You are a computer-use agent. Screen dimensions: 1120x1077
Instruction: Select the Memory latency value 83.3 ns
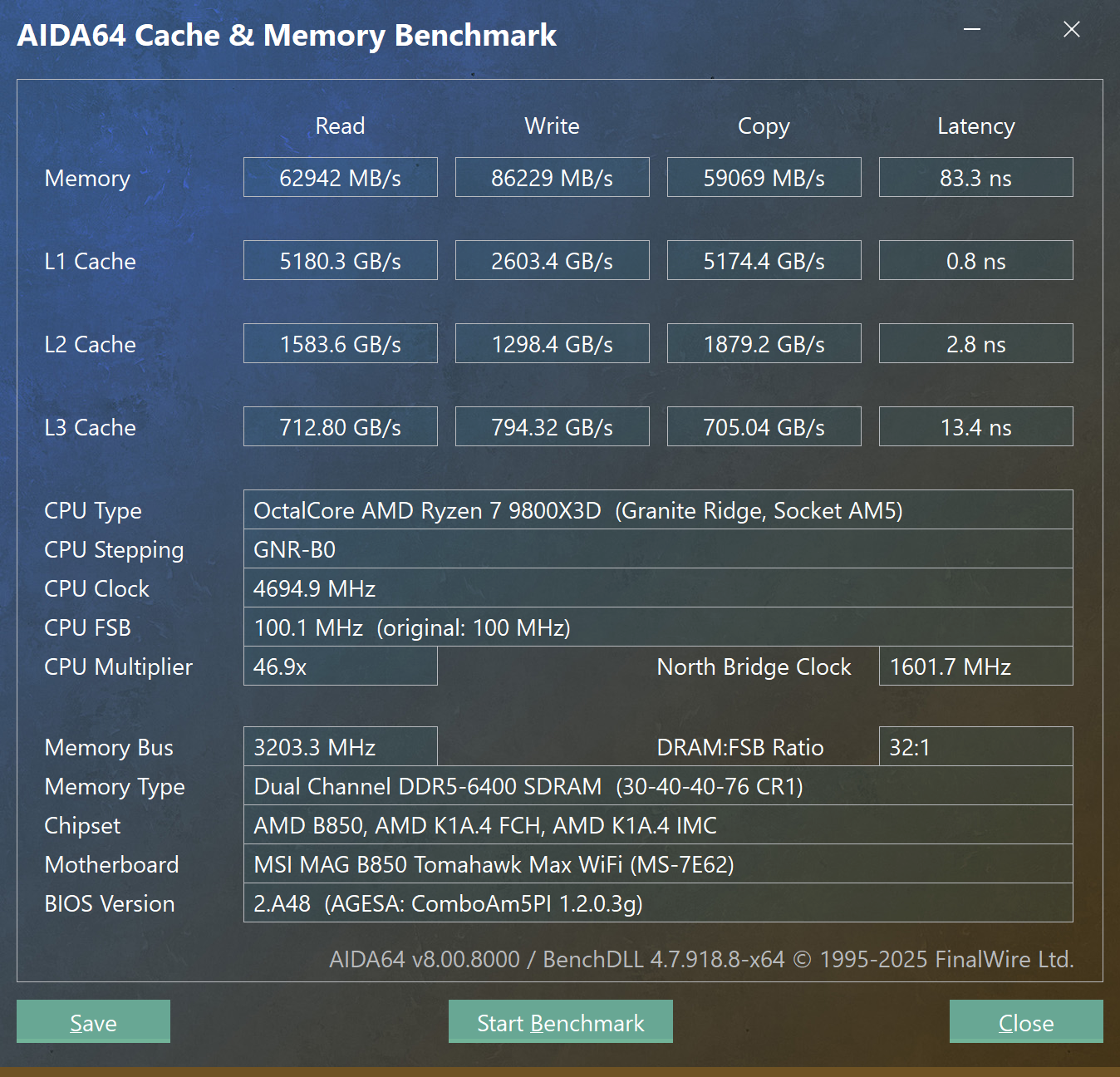tap(976, 177)
